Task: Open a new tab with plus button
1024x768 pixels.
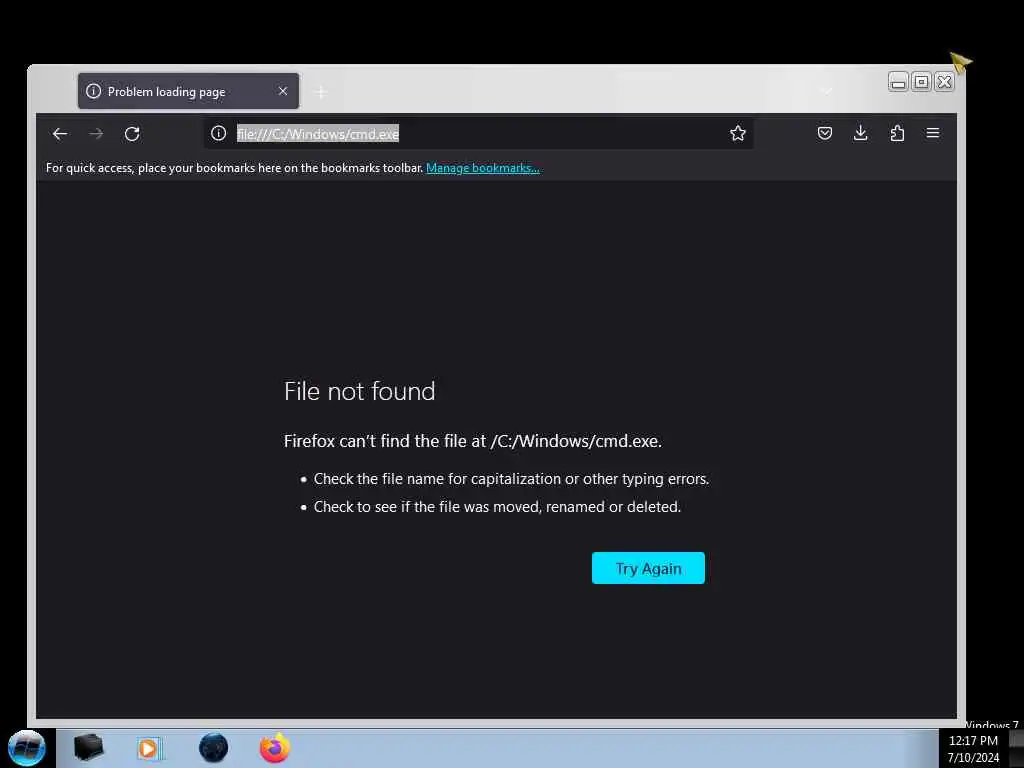Action: coord(321,93)
